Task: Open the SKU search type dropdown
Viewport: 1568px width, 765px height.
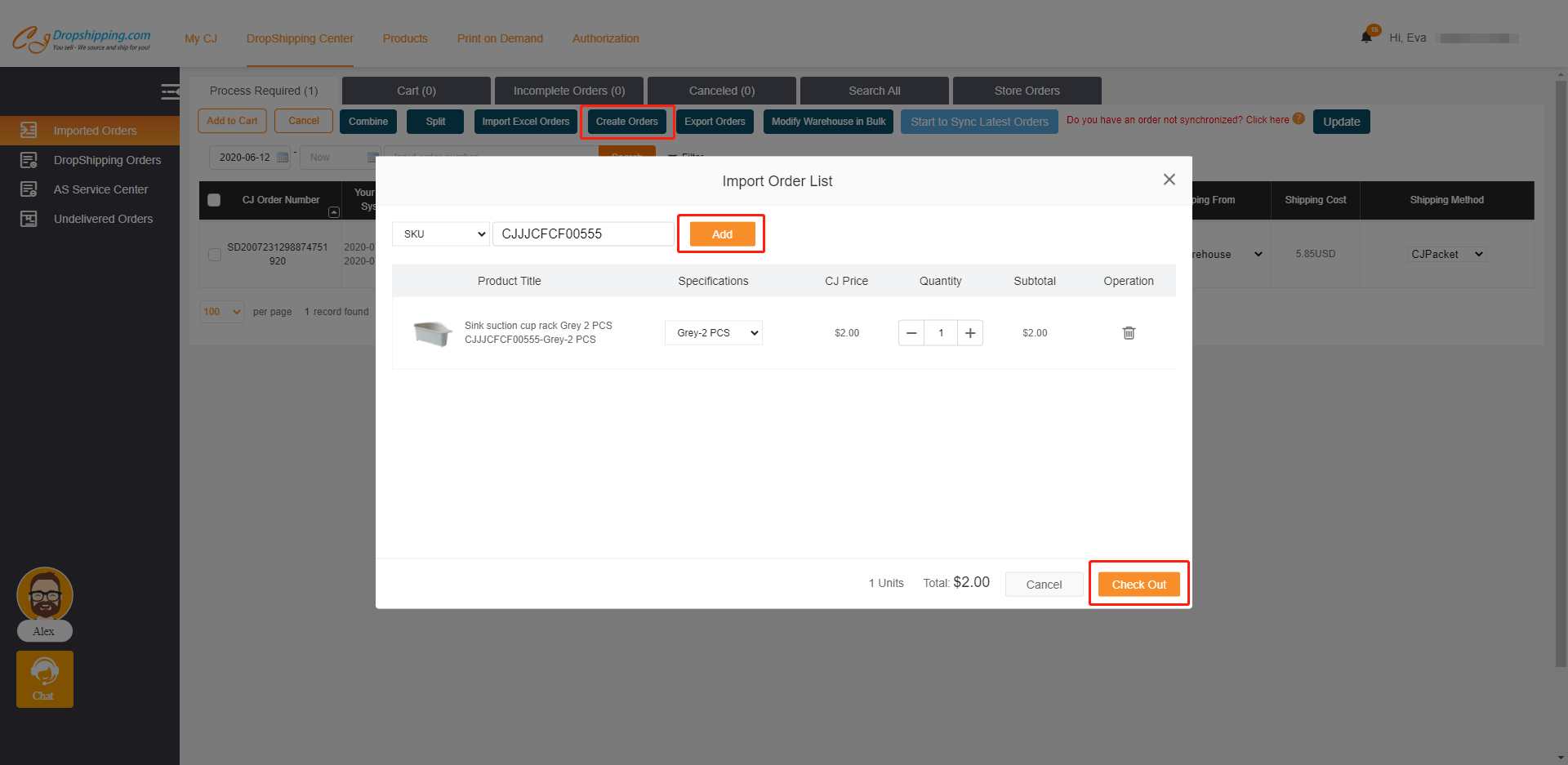Action: coord(441,234)
